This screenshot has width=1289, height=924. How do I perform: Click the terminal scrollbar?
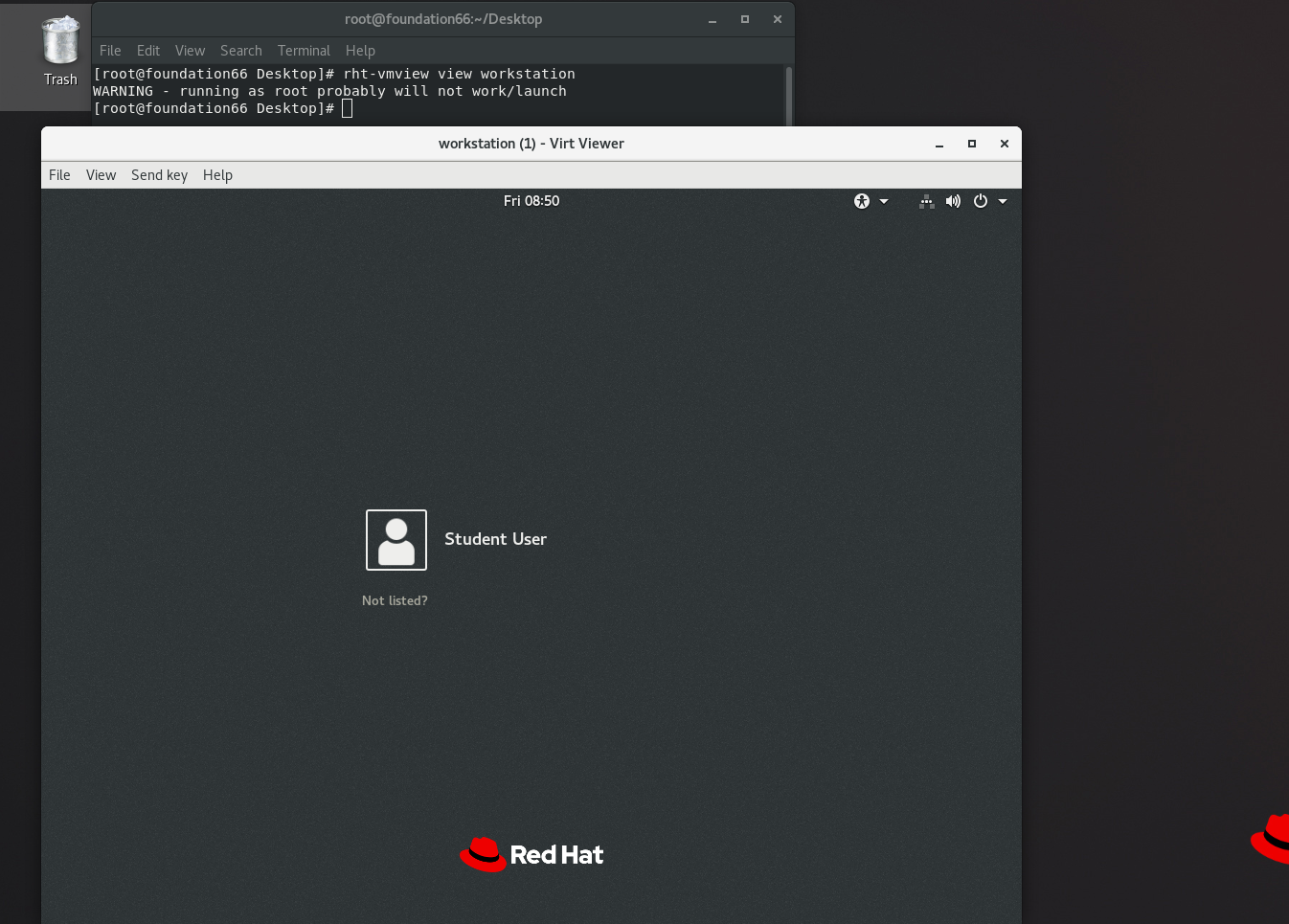point(789,95)
